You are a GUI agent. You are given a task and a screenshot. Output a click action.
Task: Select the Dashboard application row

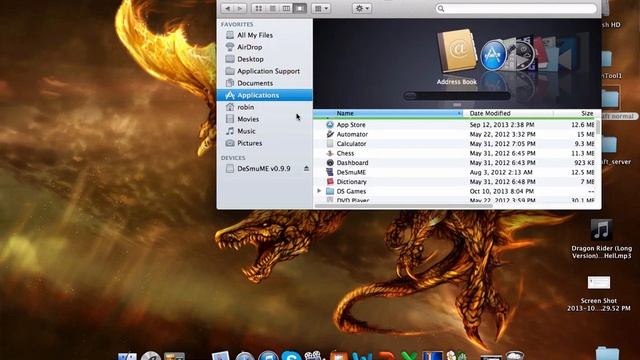(454, 163)
